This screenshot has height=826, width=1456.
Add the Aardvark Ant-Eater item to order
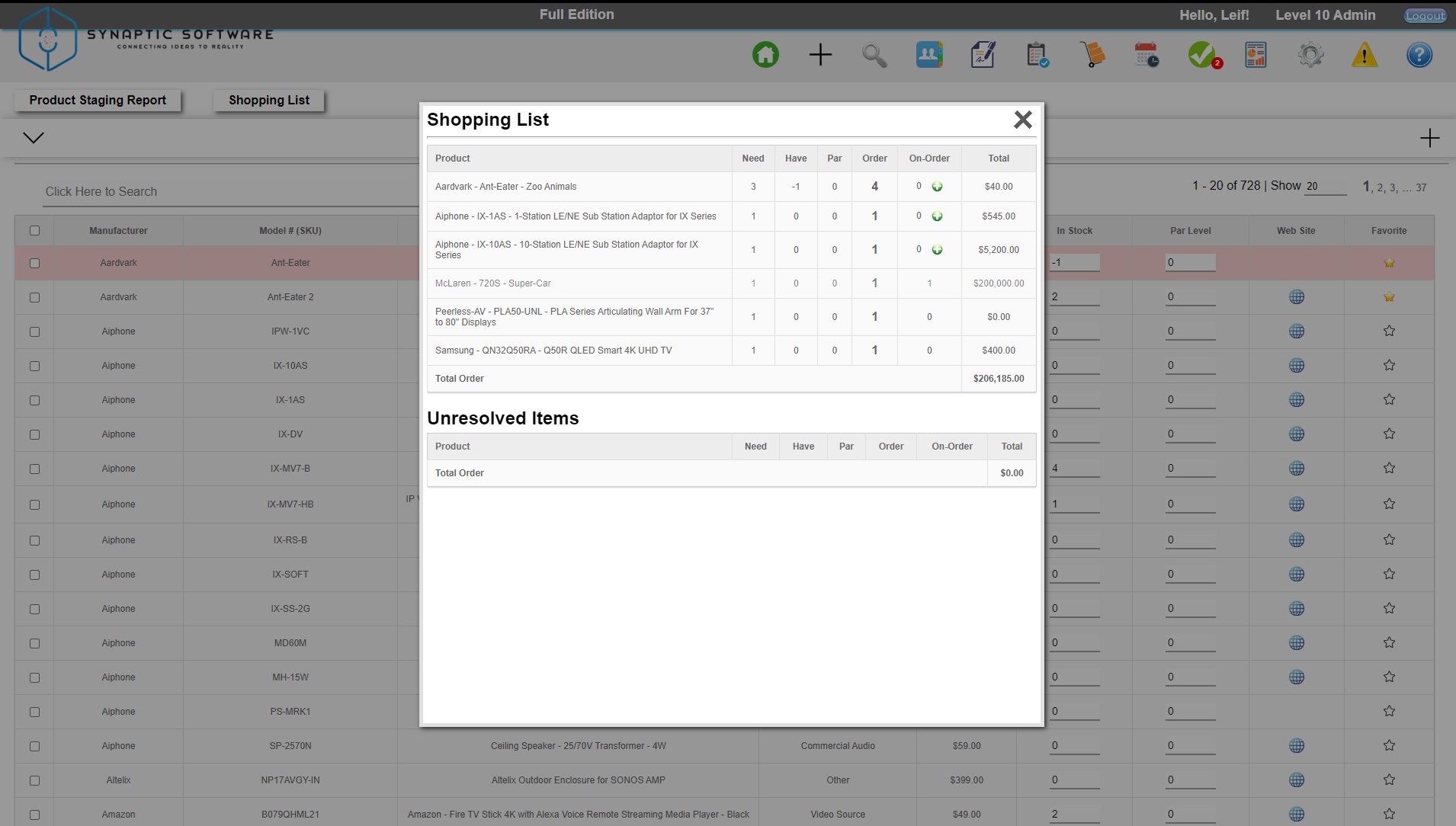tap(938, 187)
